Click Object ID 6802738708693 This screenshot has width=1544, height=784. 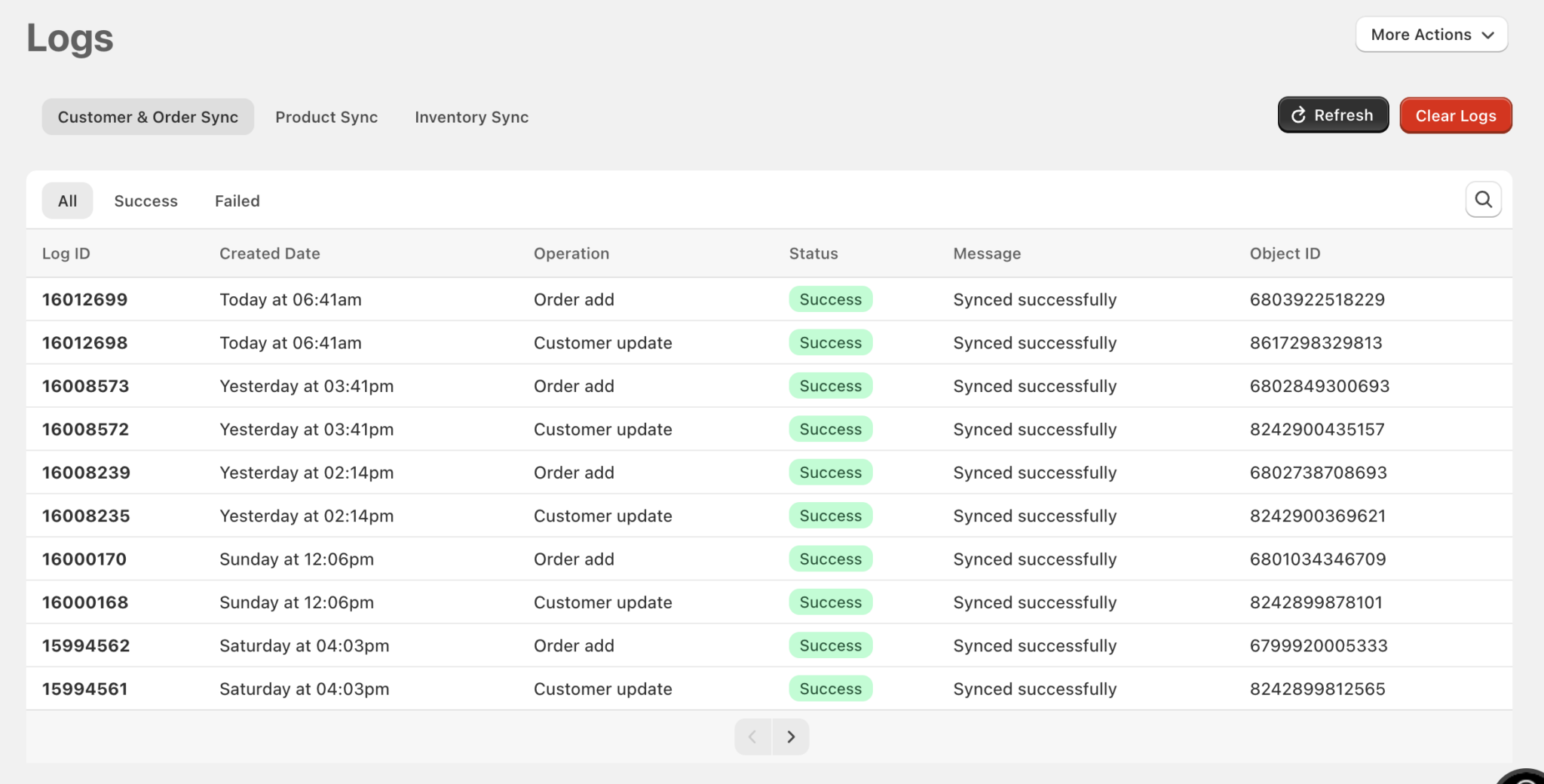[1318, 473]
